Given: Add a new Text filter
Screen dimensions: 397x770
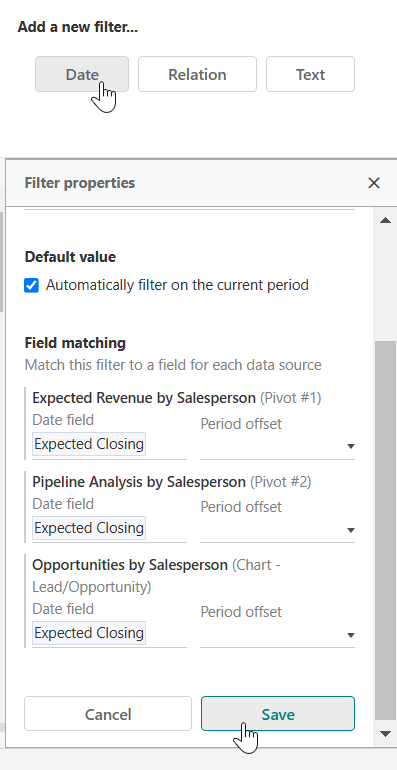Looking at the screenshot, I should pyautogui.click(x=310, y=74).
